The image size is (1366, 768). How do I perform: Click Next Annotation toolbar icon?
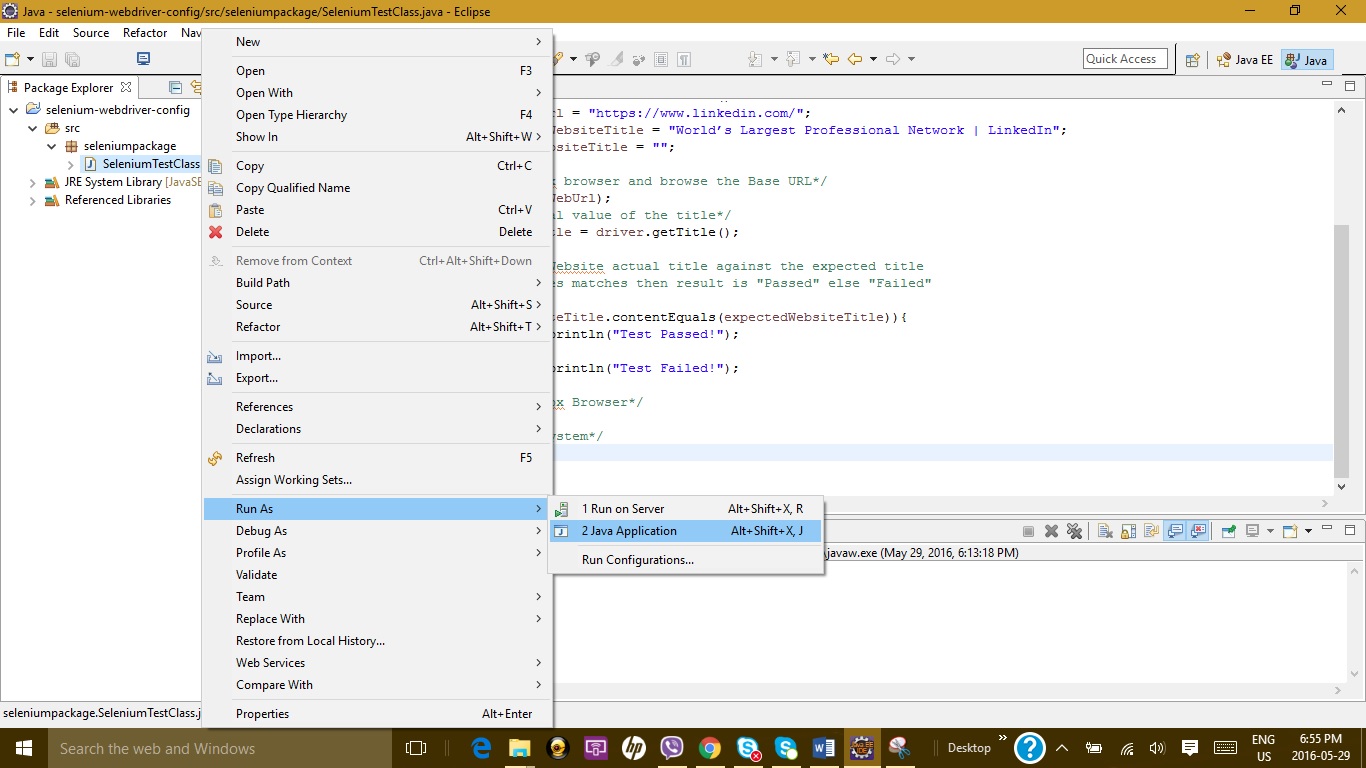click(x=755, y=59)
